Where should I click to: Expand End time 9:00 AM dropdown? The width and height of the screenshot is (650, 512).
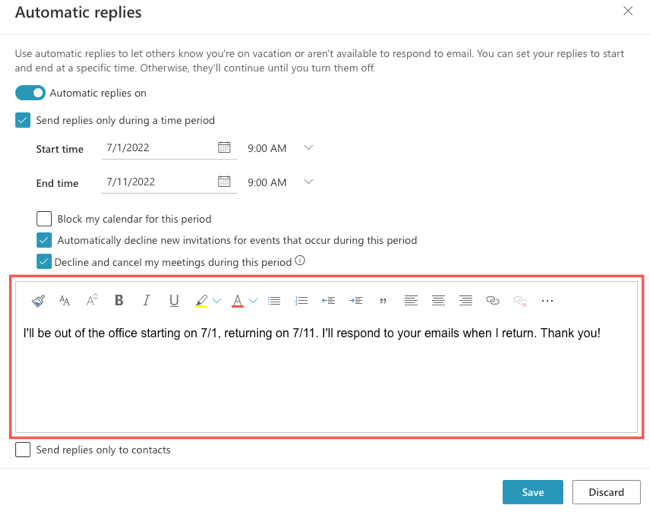tap(308, 182)
